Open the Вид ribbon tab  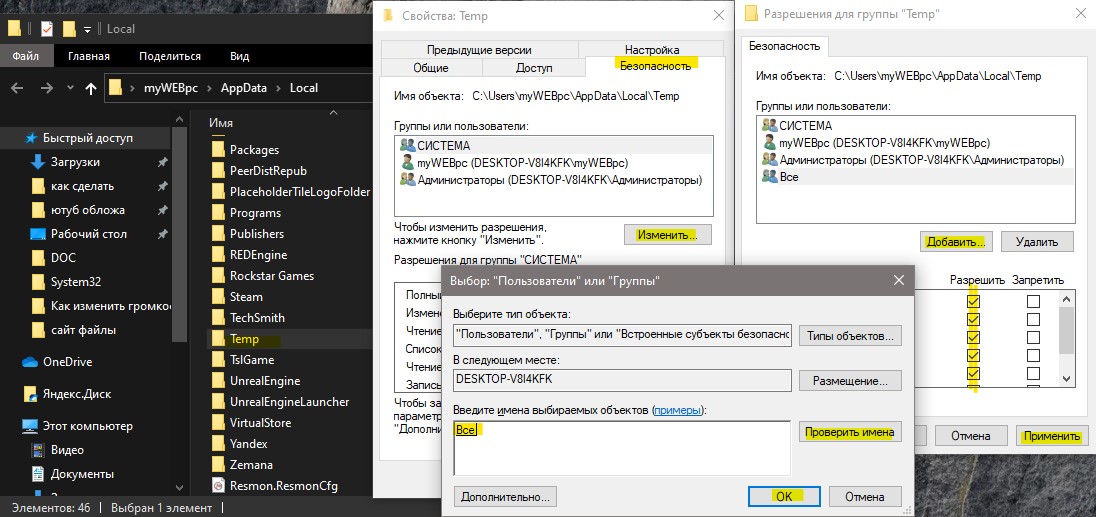[239, 57]
